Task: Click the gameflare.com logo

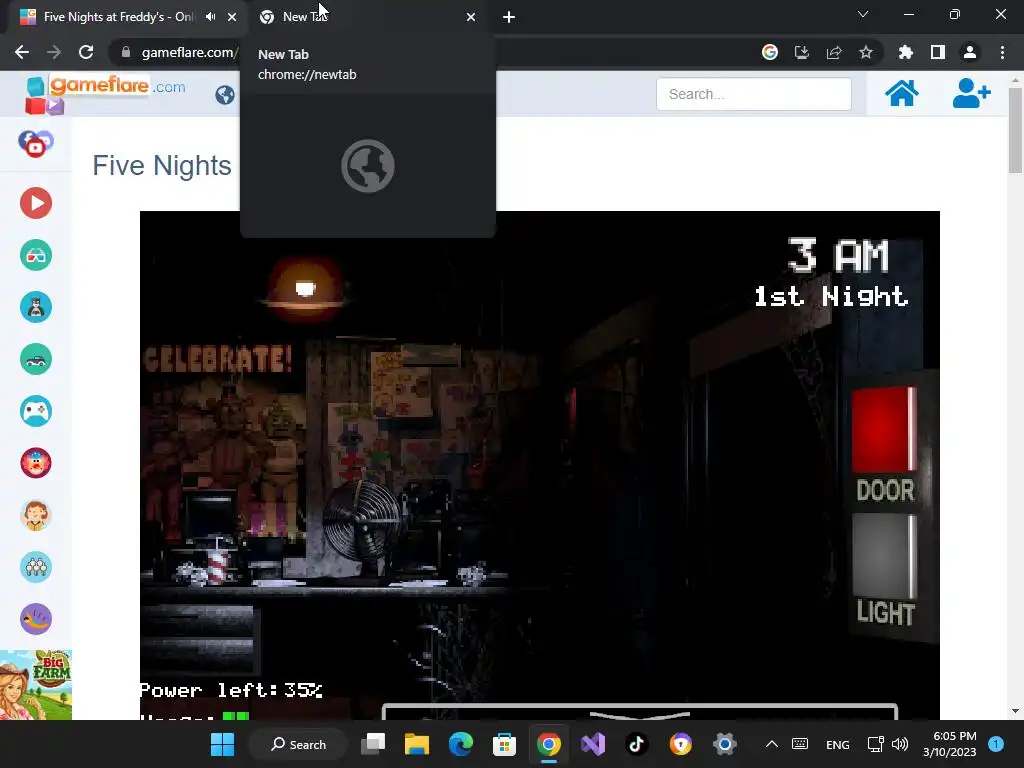Action: pyautogui.click(x=105, y=94)
